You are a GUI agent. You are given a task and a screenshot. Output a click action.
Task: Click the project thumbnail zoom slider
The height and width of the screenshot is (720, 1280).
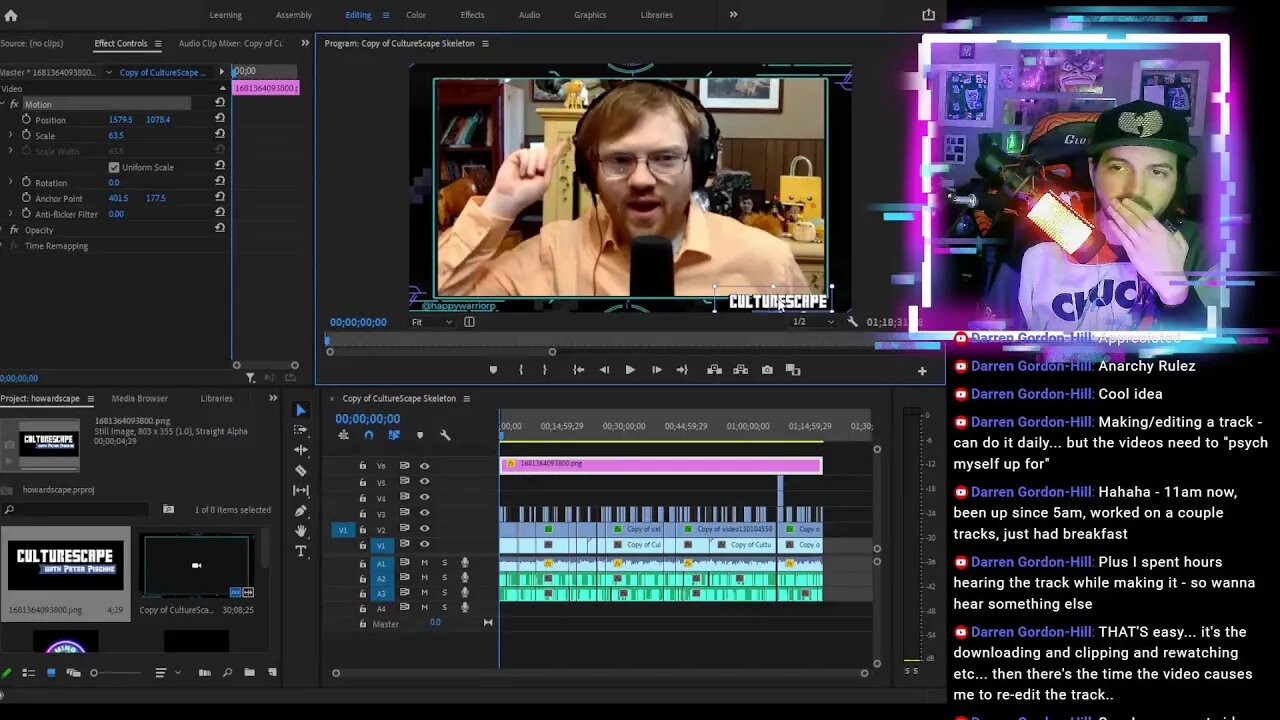pyautogui.click(x=94, y=673)
